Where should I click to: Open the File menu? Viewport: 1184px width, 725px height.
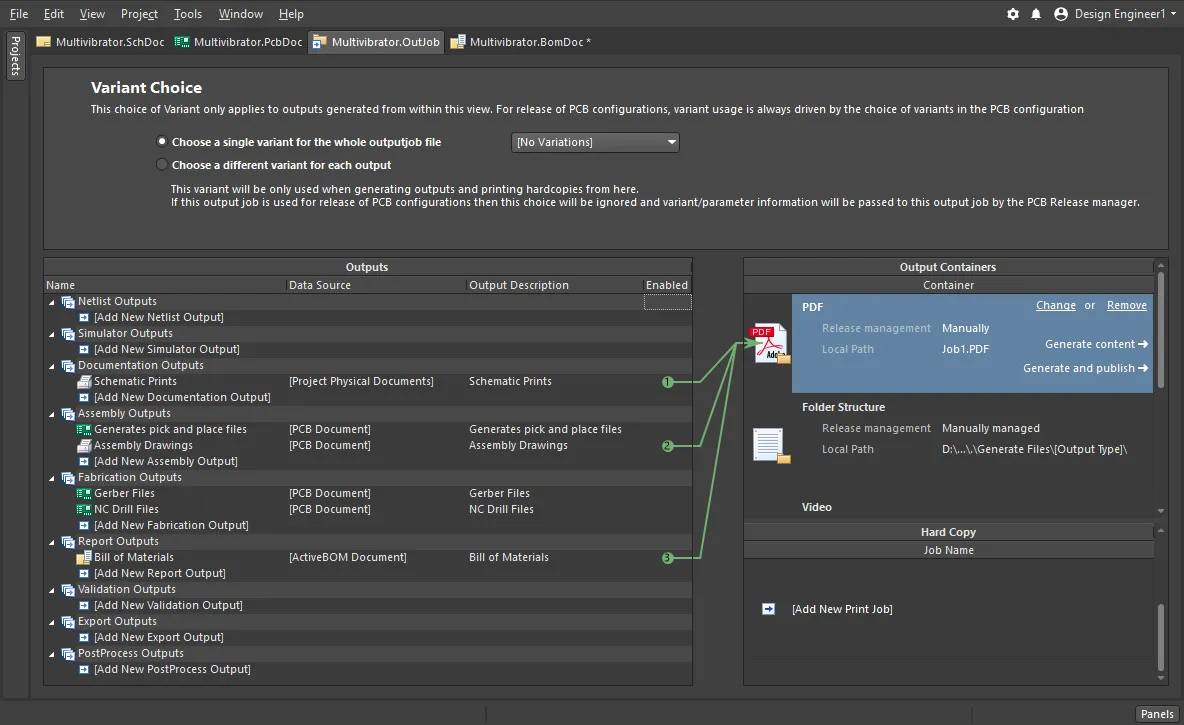(x=19, y=14)
